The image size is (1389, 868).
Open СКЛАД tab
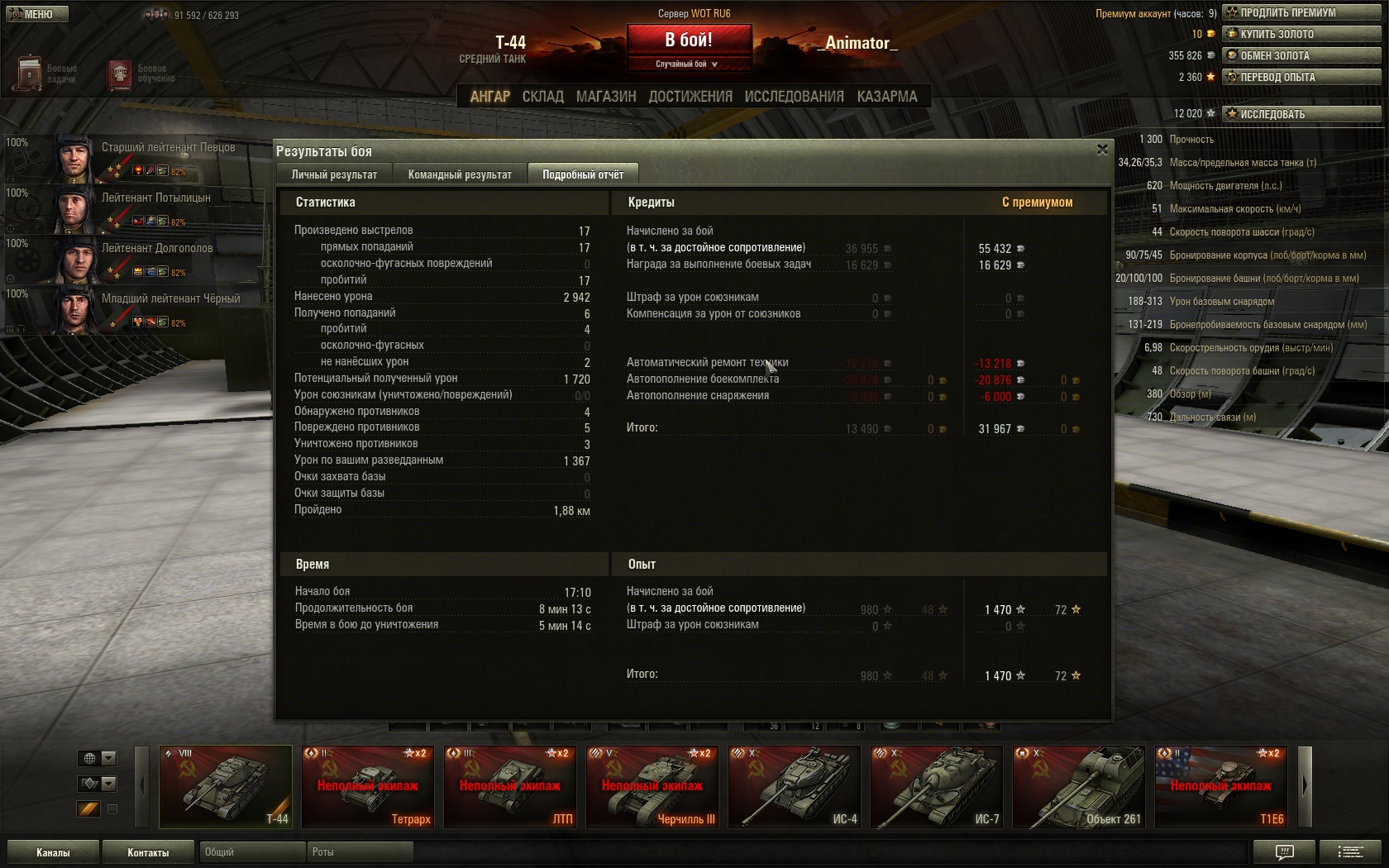tap(542, 97)
